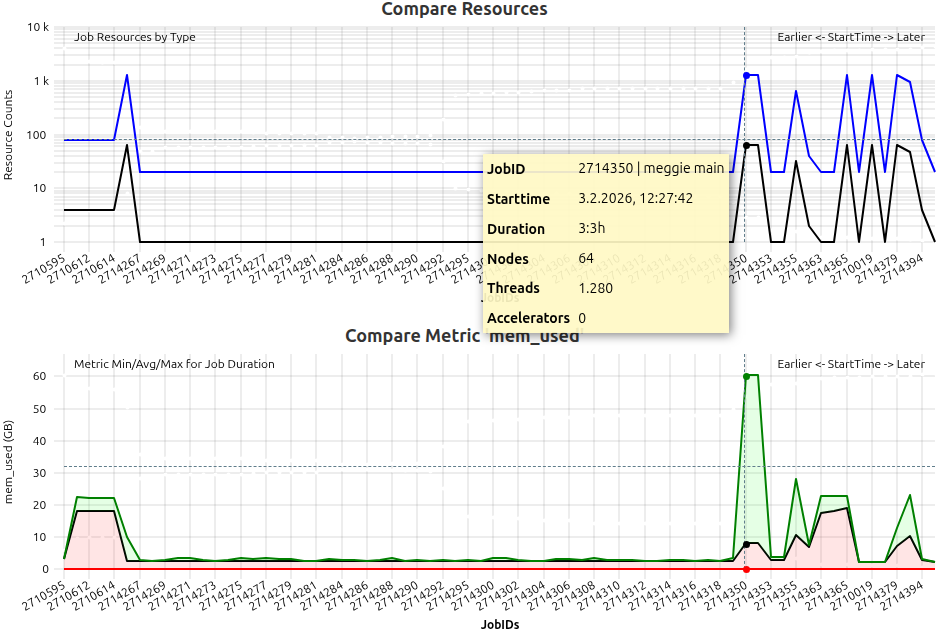Click the Resource Counts y-axis label
The image size is (938, 632).
point(10,135)
